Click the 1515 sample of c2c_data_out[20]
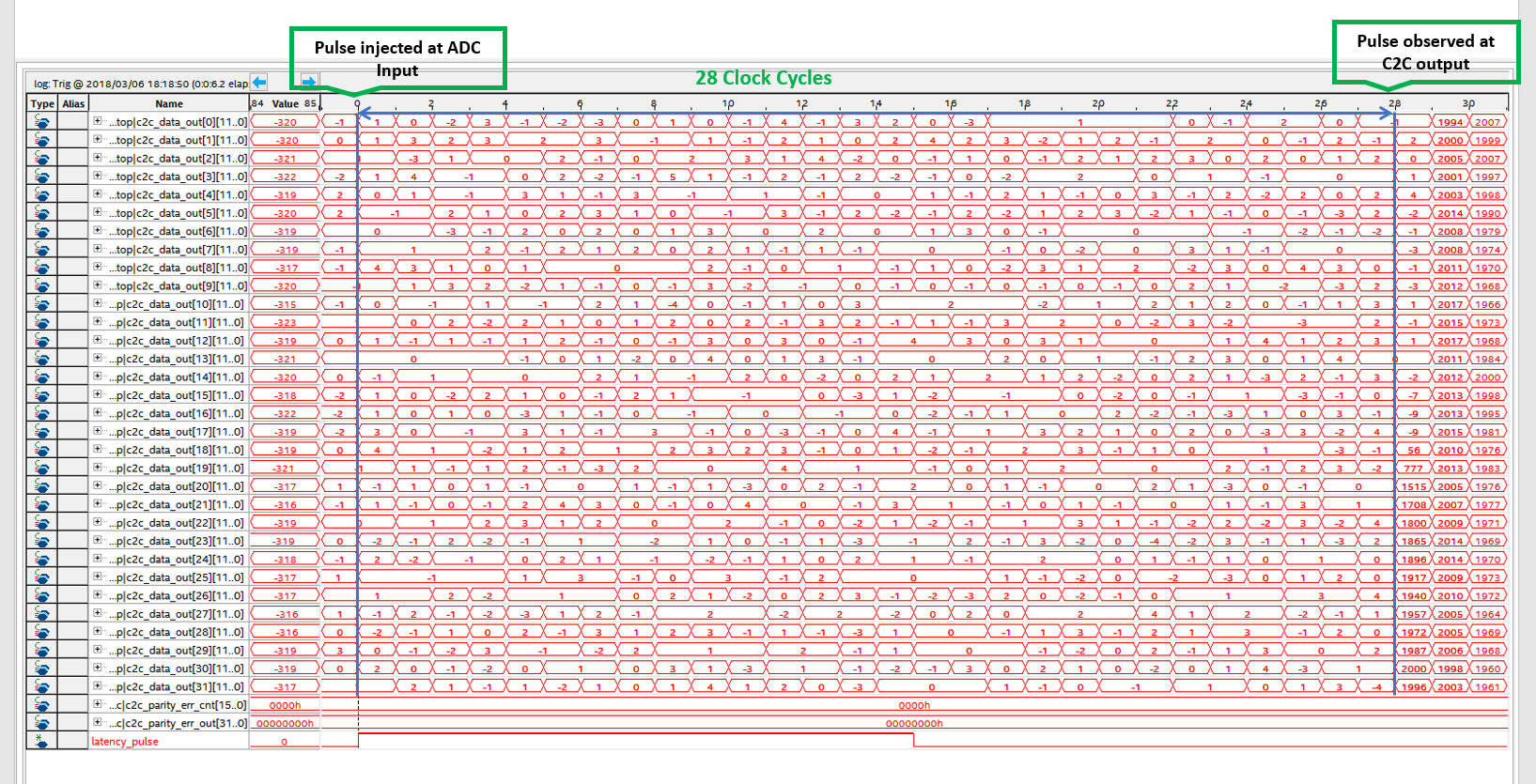 click(1414, 486)
